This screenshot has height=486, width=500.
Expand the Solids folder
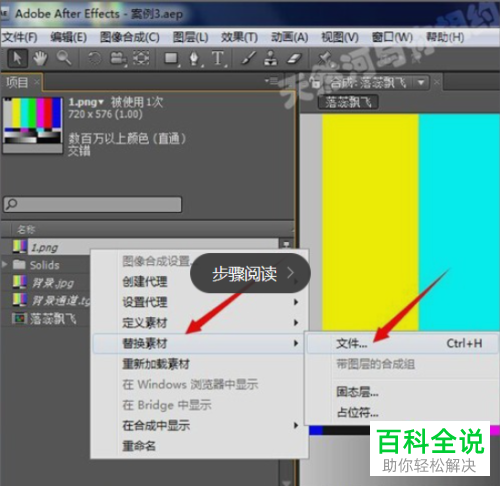(5, 265)
